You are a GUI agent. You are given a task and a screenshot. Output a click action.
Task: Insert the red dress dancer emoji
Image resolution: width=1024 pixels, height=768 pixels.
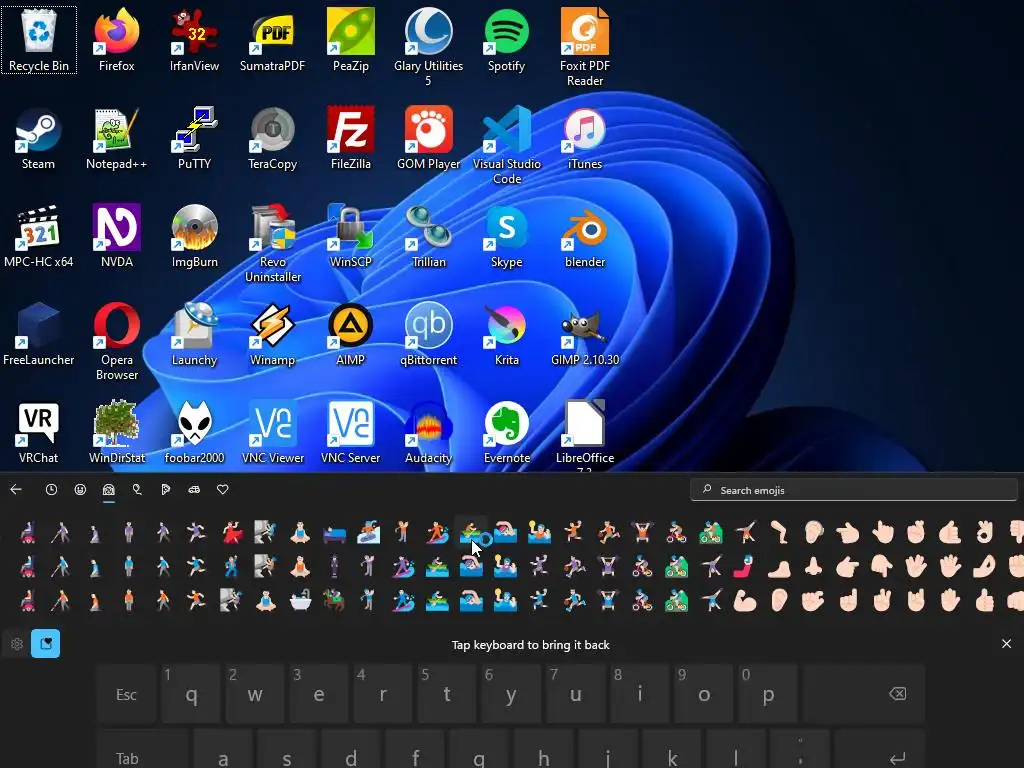click(232, 532)
